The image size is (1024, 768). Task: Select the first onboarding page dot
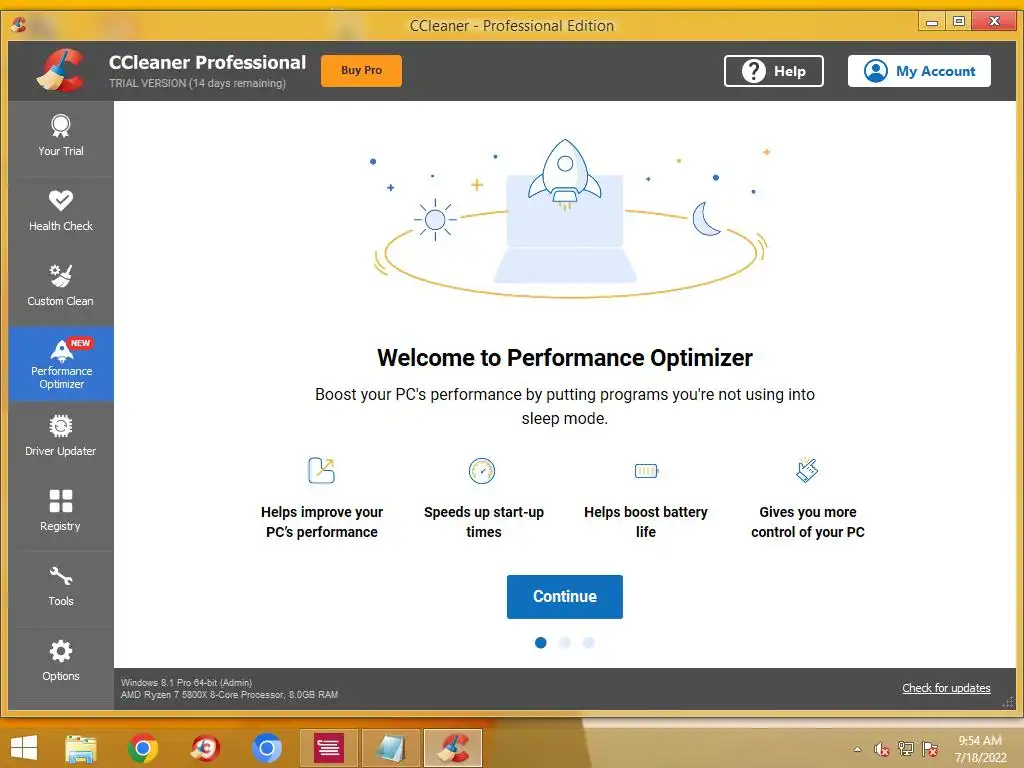[541, 643]
